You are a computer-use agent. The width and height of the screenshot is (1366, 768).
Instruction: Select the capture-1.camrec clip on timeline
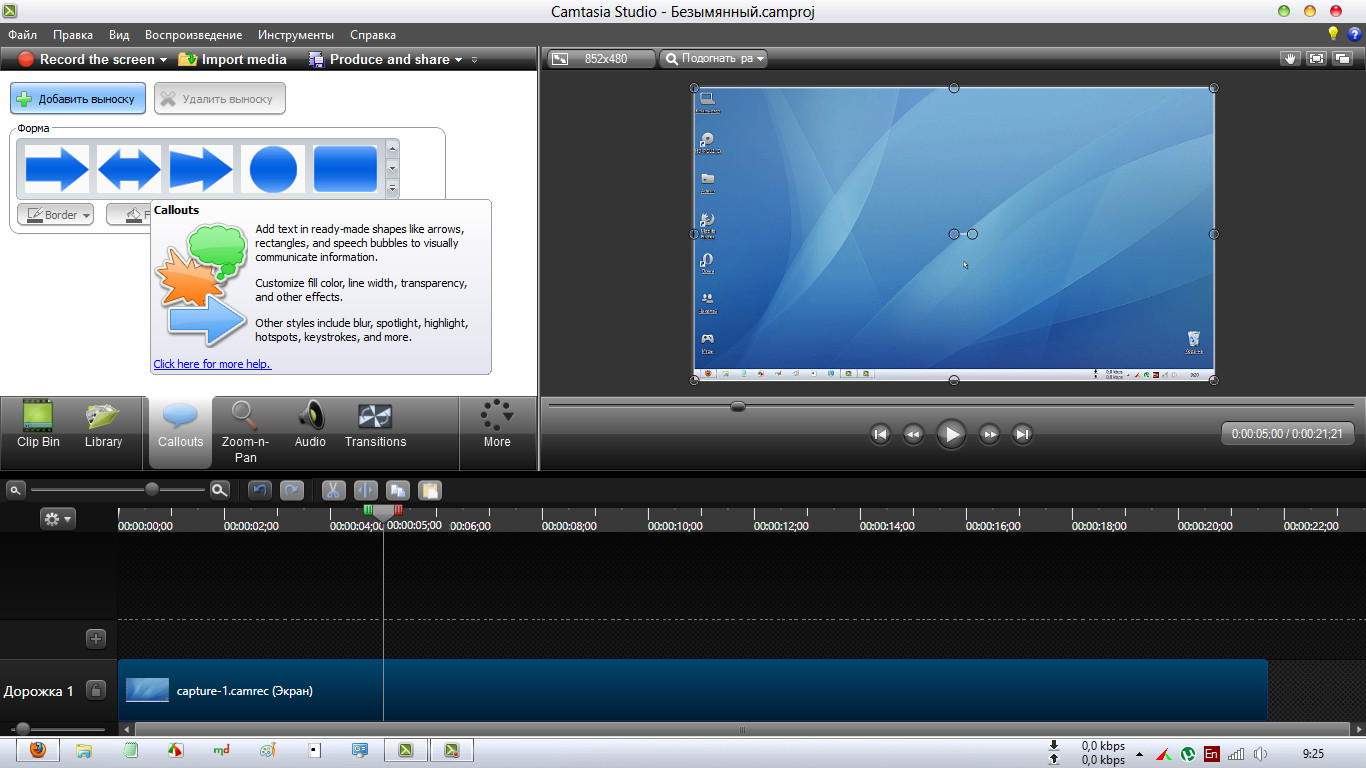tap(690, 690)
